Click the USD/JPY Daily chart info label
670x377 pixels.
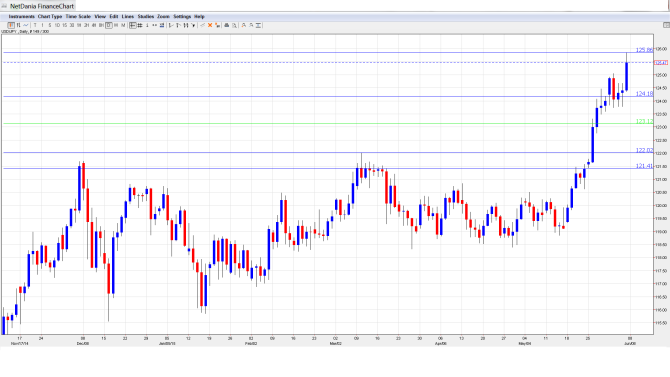pos(25,32)
